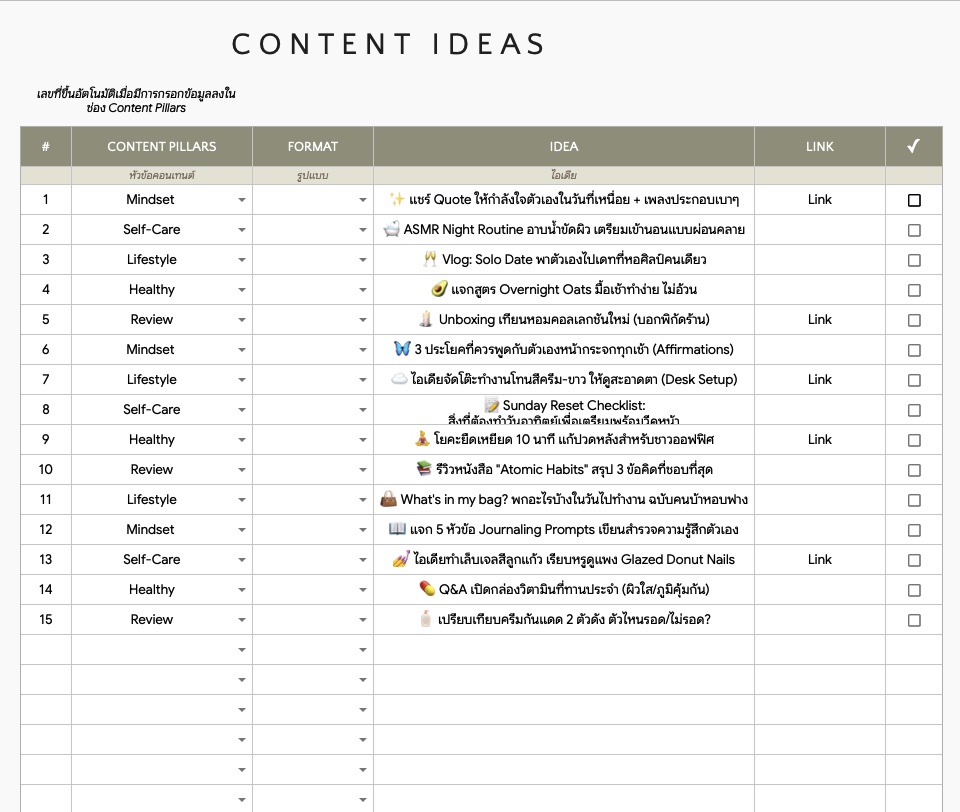Image resolution: width=960 pixels, height=812 pixels.
Task: Check the sunscreen comparison row 15 checkbox
Action: pyautogui.click(x=914, y=620)
